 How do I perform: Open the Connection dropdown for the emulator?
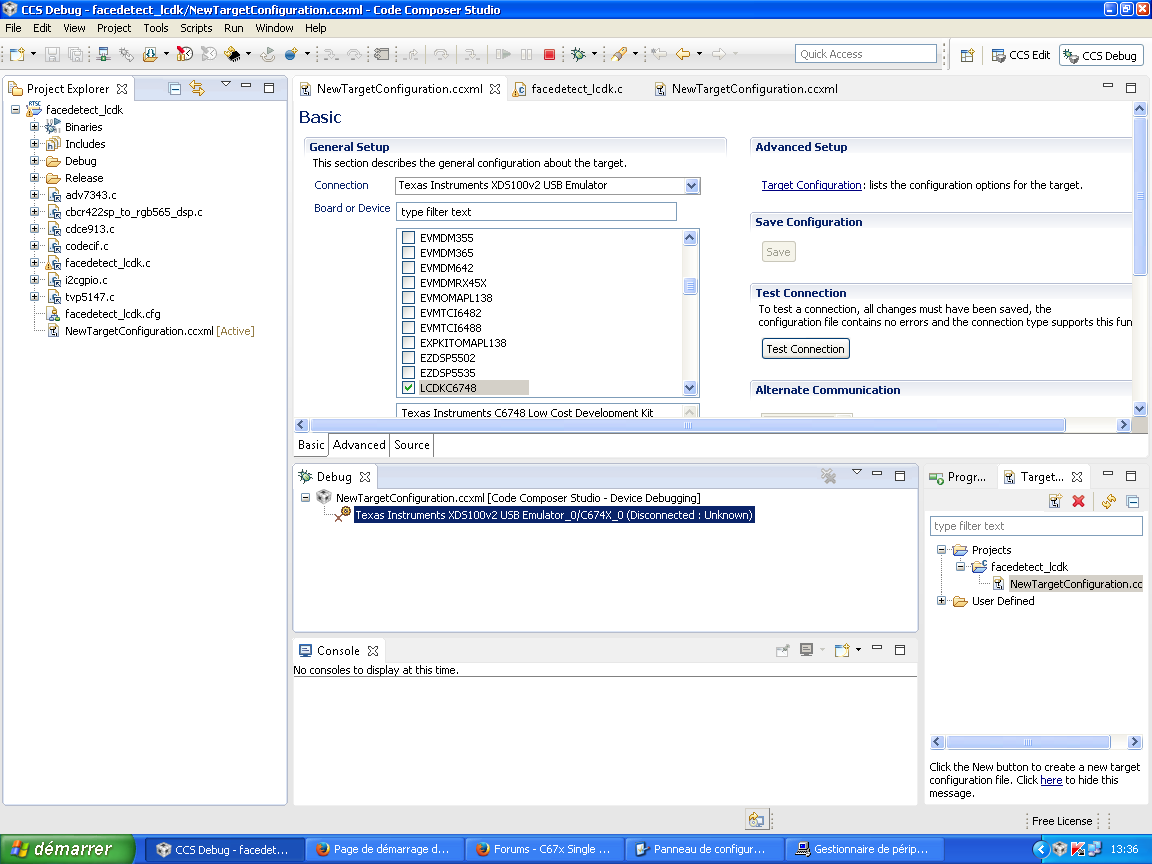click(x=692, y=185)
